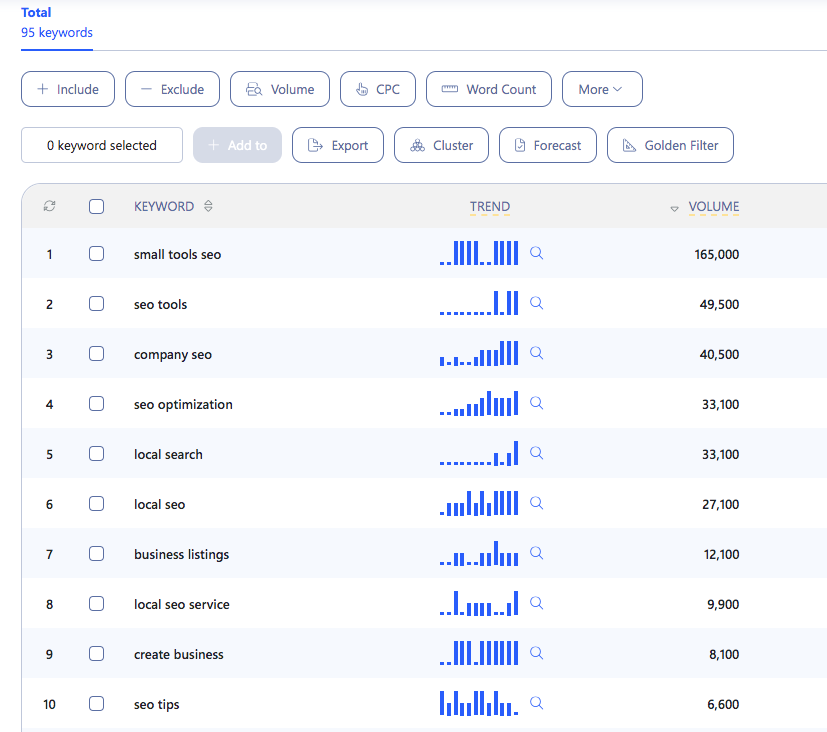Open trend magnifier for create business
This screenshot has width=827, height=732.
coord(536,653)
